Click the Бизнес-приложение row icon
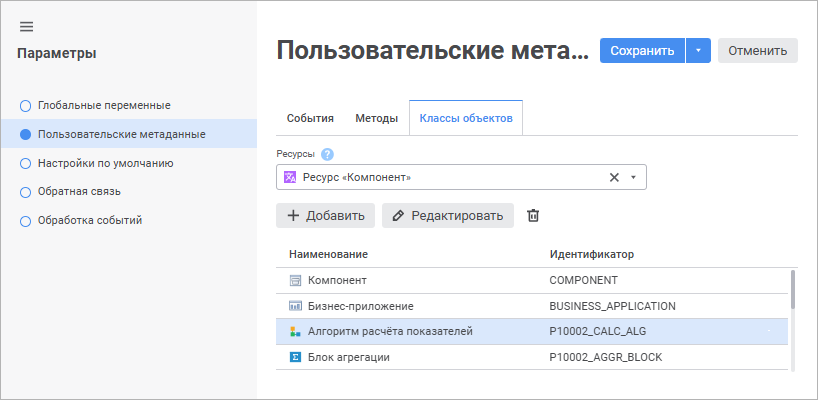Image resolution: width=818 pixels, height=400 pixels. coord(295,306)
